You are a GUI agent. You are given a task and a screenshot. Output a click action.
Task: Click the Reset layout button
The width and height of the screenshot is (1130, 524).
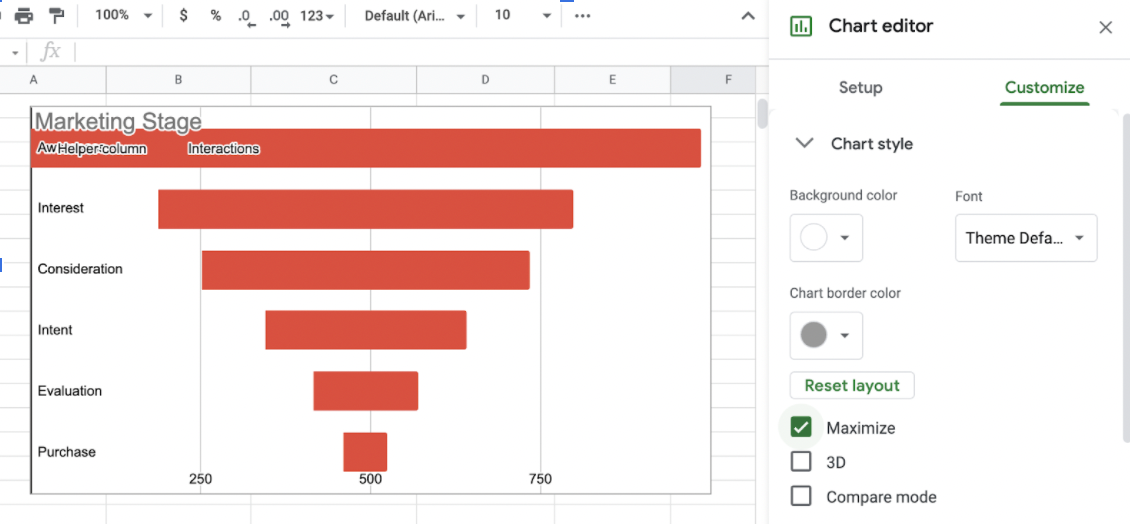coord(852,386)
